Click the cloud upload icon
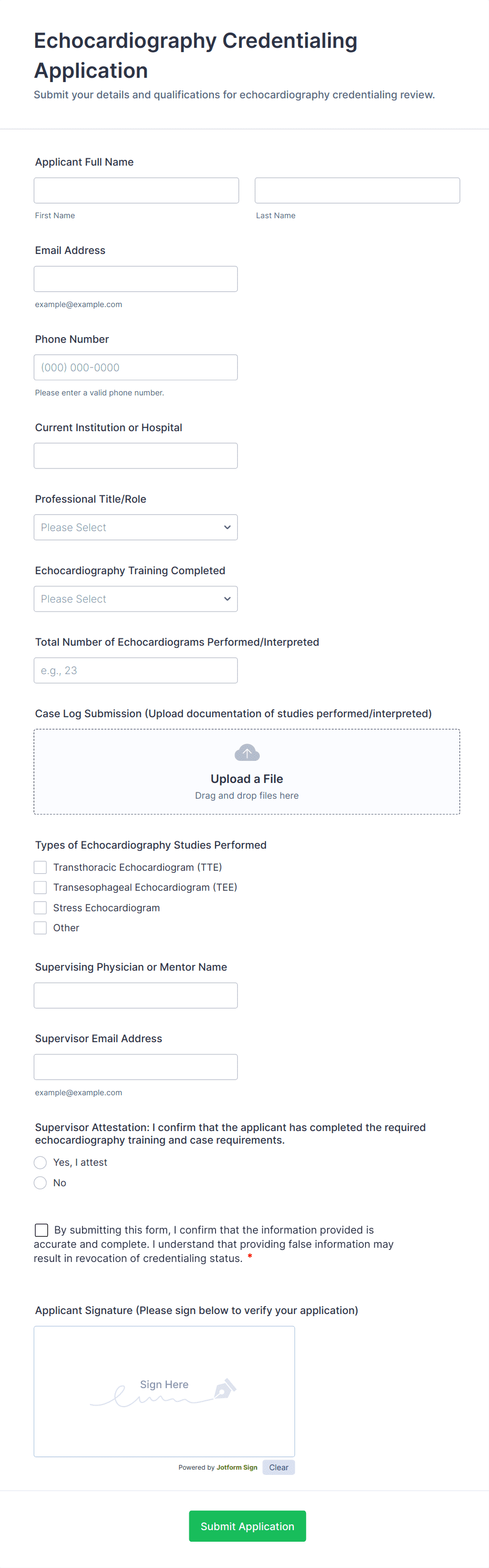 247,753
